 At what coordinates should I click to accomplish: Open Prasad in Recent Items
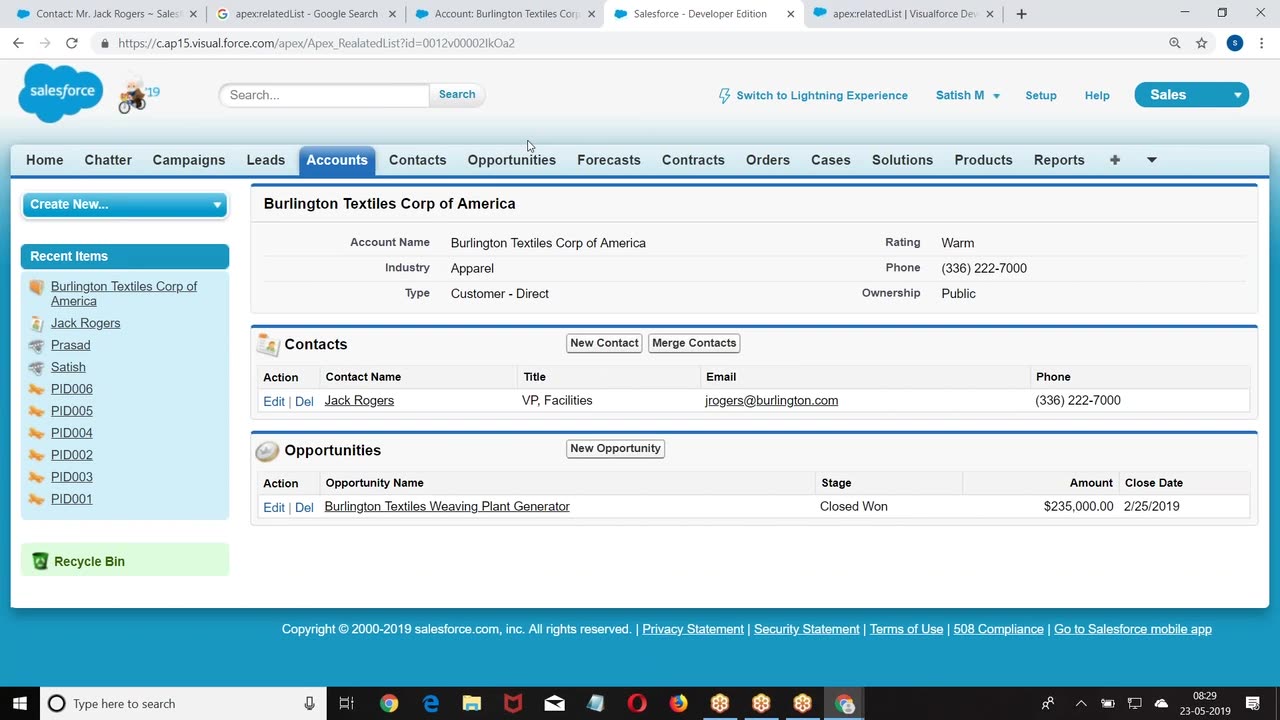tap(71, 345)
